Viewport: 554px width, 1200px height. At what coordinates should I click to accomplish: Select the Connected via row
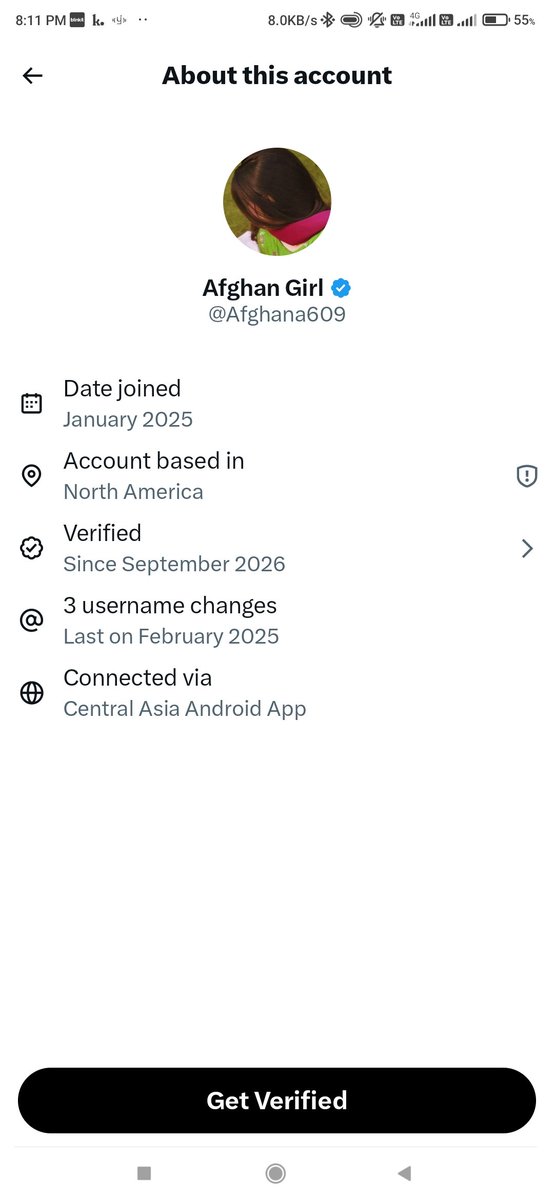click(x=277, y=693)
